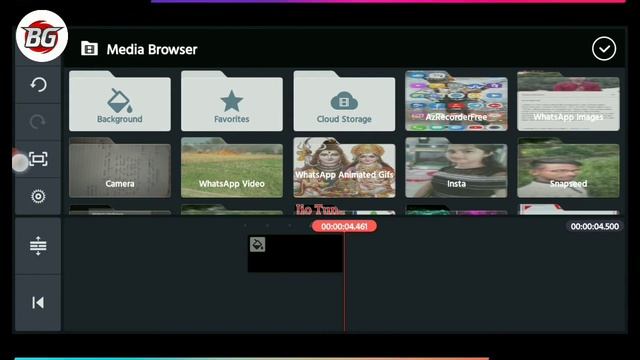Image resolution: width=640 pixels, height=360 pixels.
Task: Open the project settings gear icon
Action: click(x=38, y=196)
